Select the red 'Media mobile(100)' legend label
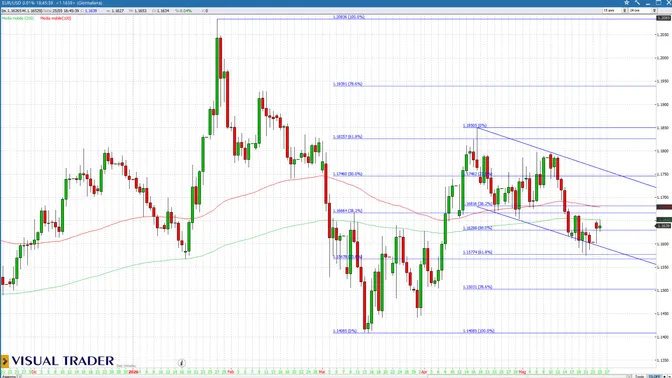The width and height of the screenshot is (672, 378). coord(56,18)
